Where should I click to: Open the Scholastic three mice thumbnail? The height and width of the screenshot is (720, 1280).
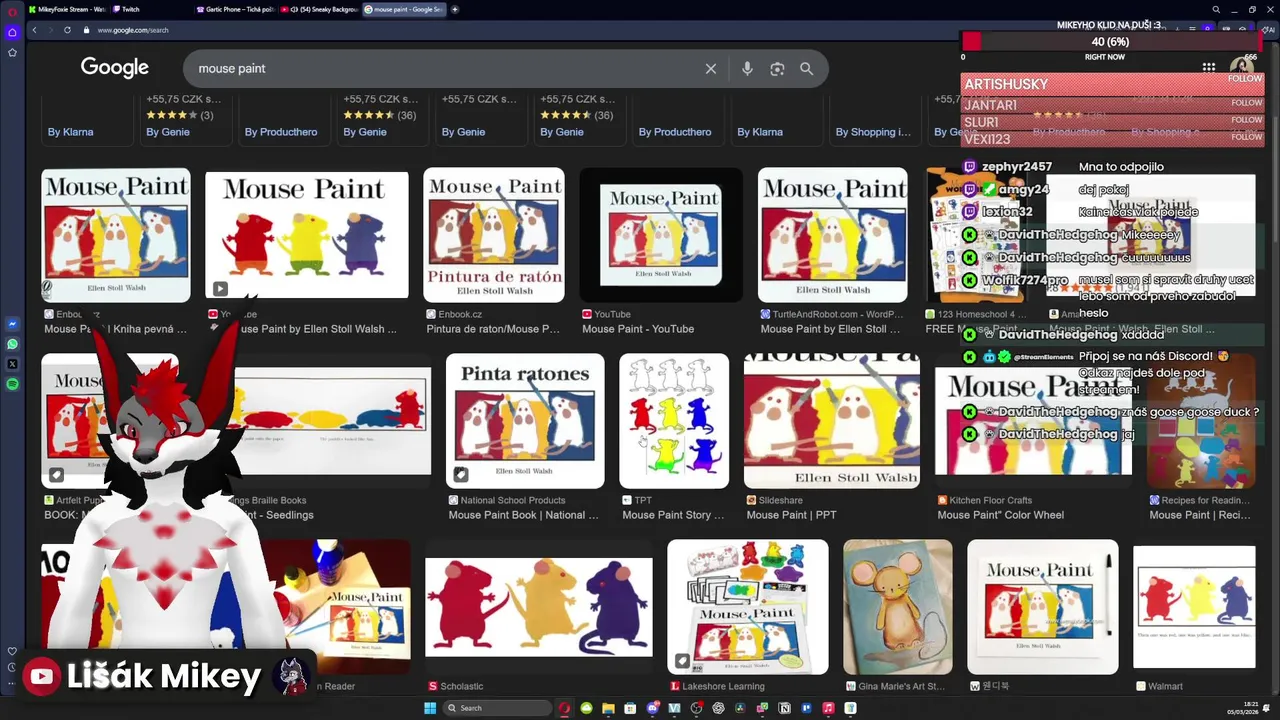pos(539,607)
